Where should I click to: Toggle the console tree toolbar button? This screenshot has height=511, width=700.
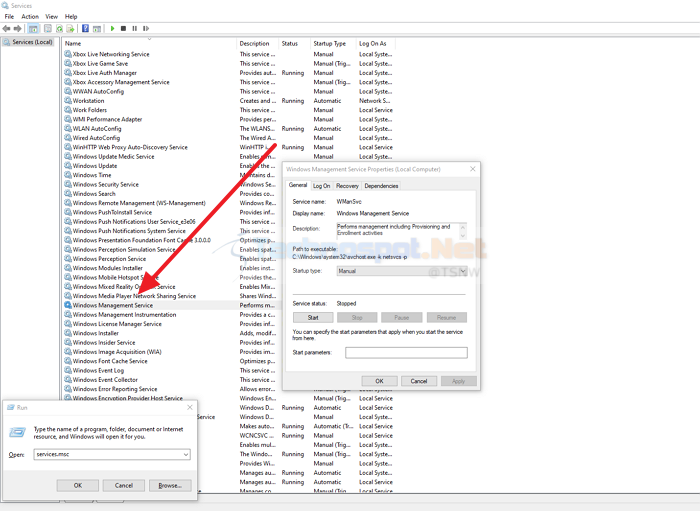pyautogui.click(x=33, y=29)
